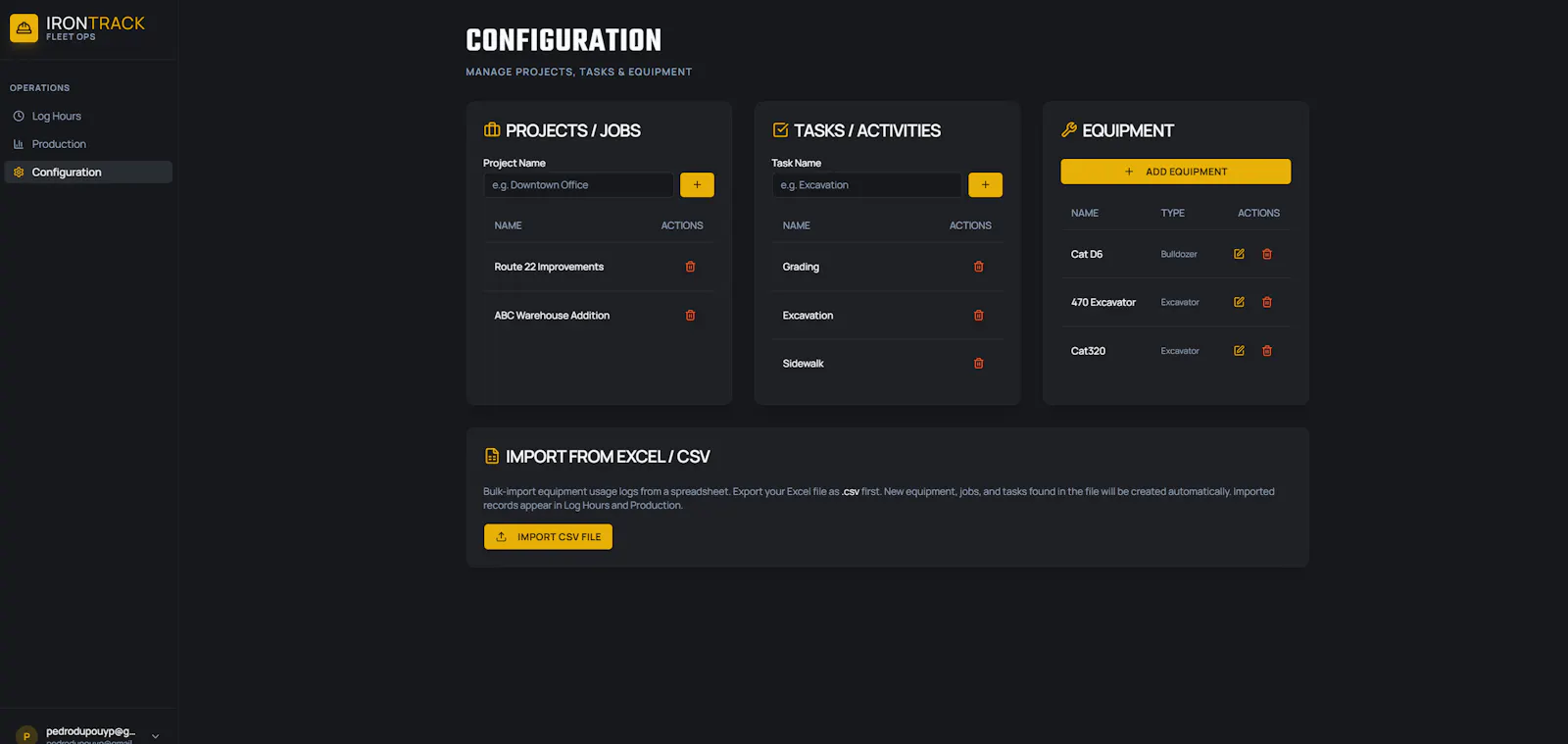
Task: Delete the Sidewalk task
Action: click(x=978, y=364)
